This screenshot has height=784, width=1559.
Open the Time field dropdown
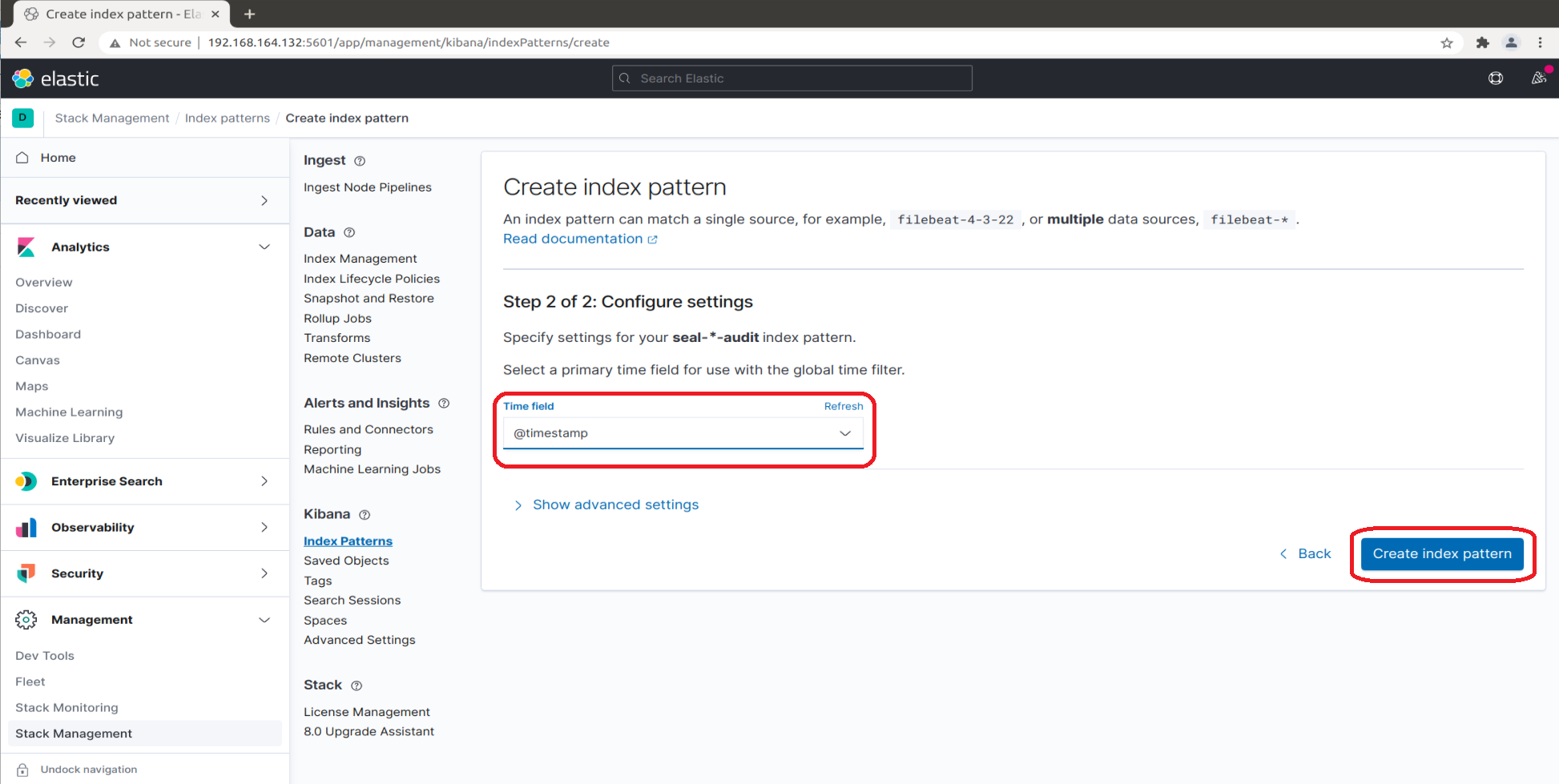pyautogui.click(x=683, y=433)
